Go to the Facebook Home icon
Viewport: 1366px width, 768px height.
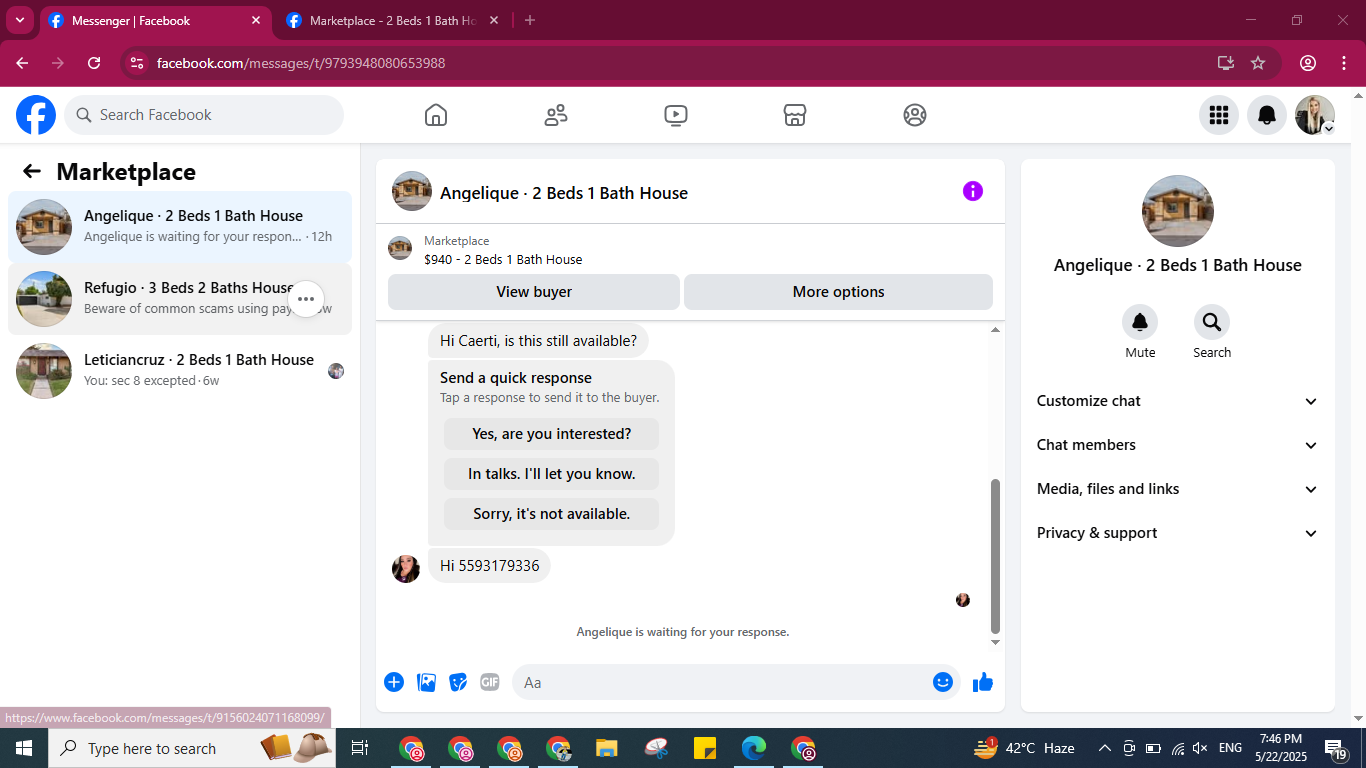pos(436,115)
